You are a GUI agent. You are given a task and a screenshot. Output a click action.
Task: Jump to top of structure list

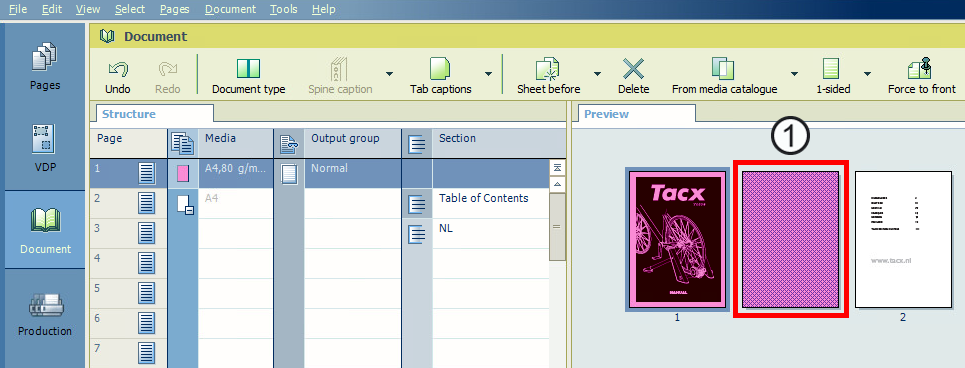click(558, 168)
